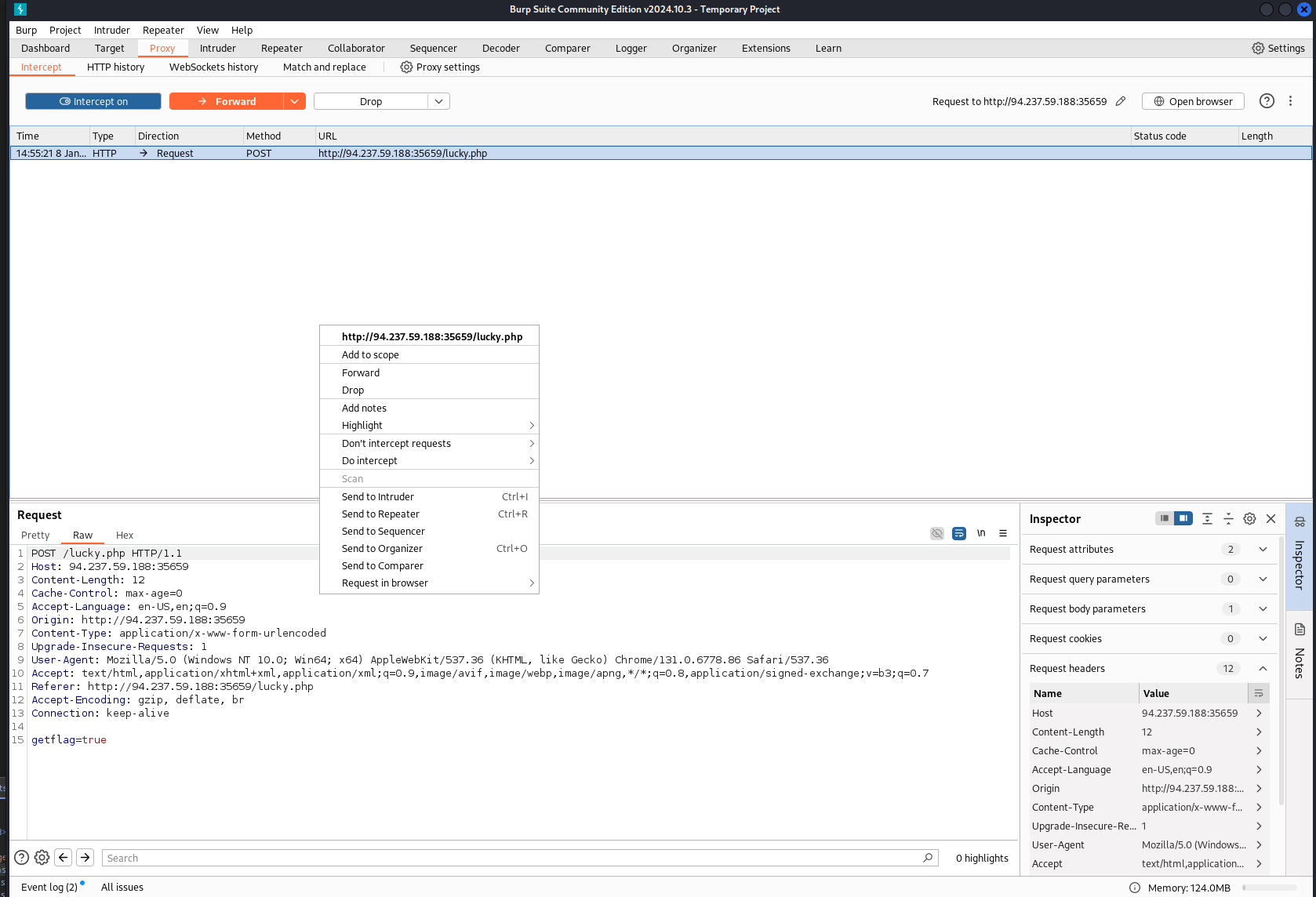Open Inspector settings gear icon
Screen dimensions: 1316x897
pyautogui.click(x=1250, y=519)
